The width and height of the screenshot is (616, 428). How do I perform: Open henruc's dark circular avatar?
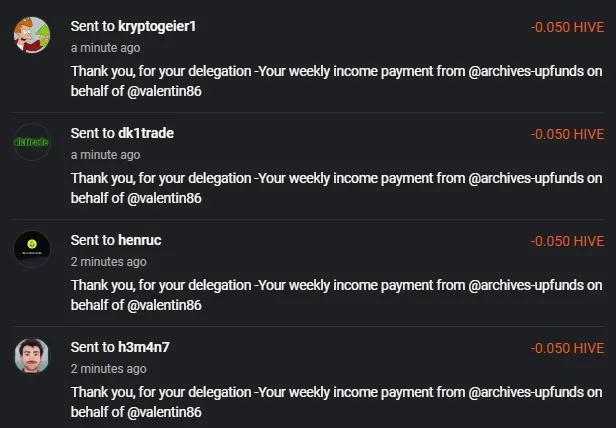point(32,249)
